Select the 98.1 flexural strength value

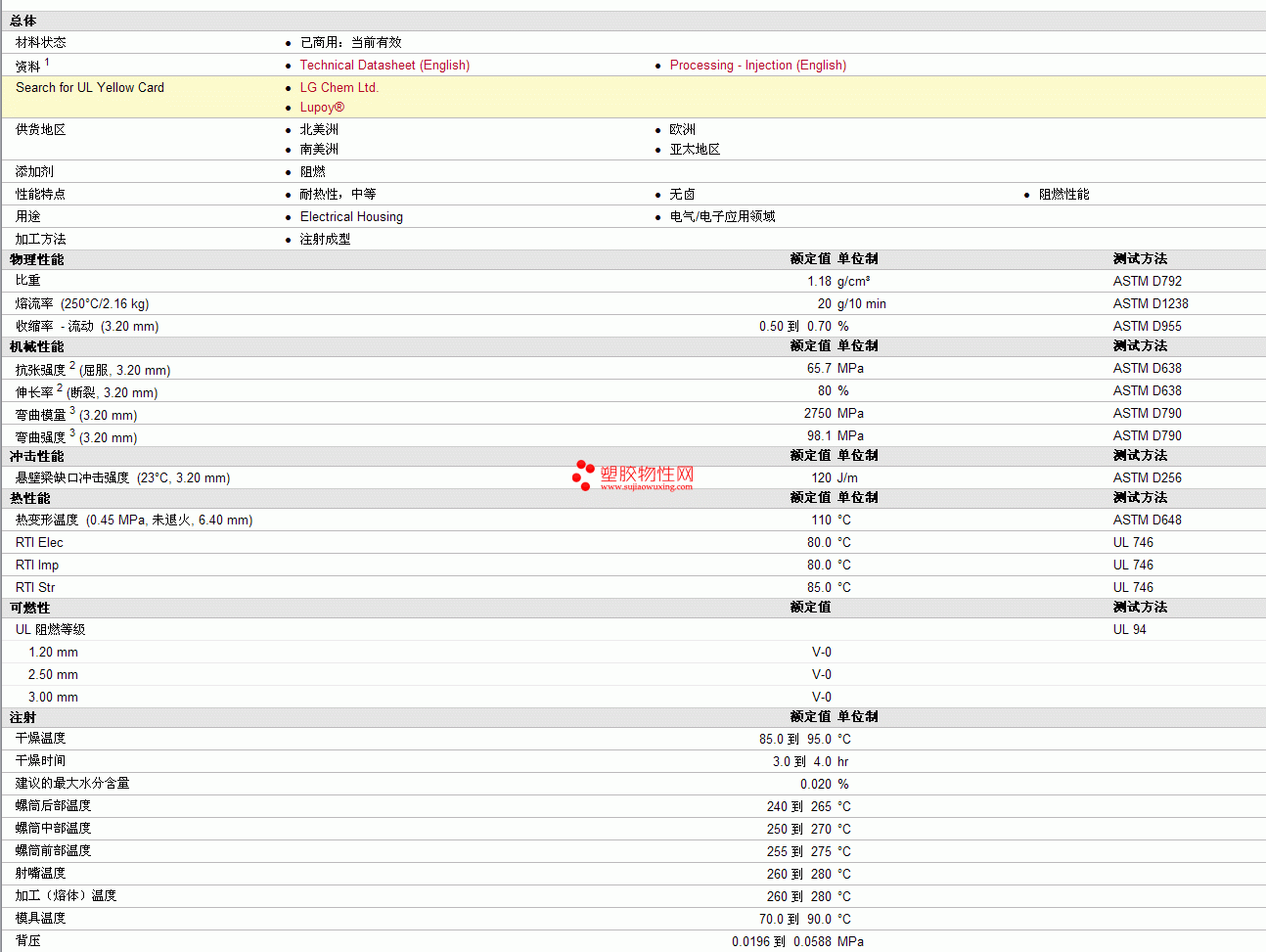(820, 436)
